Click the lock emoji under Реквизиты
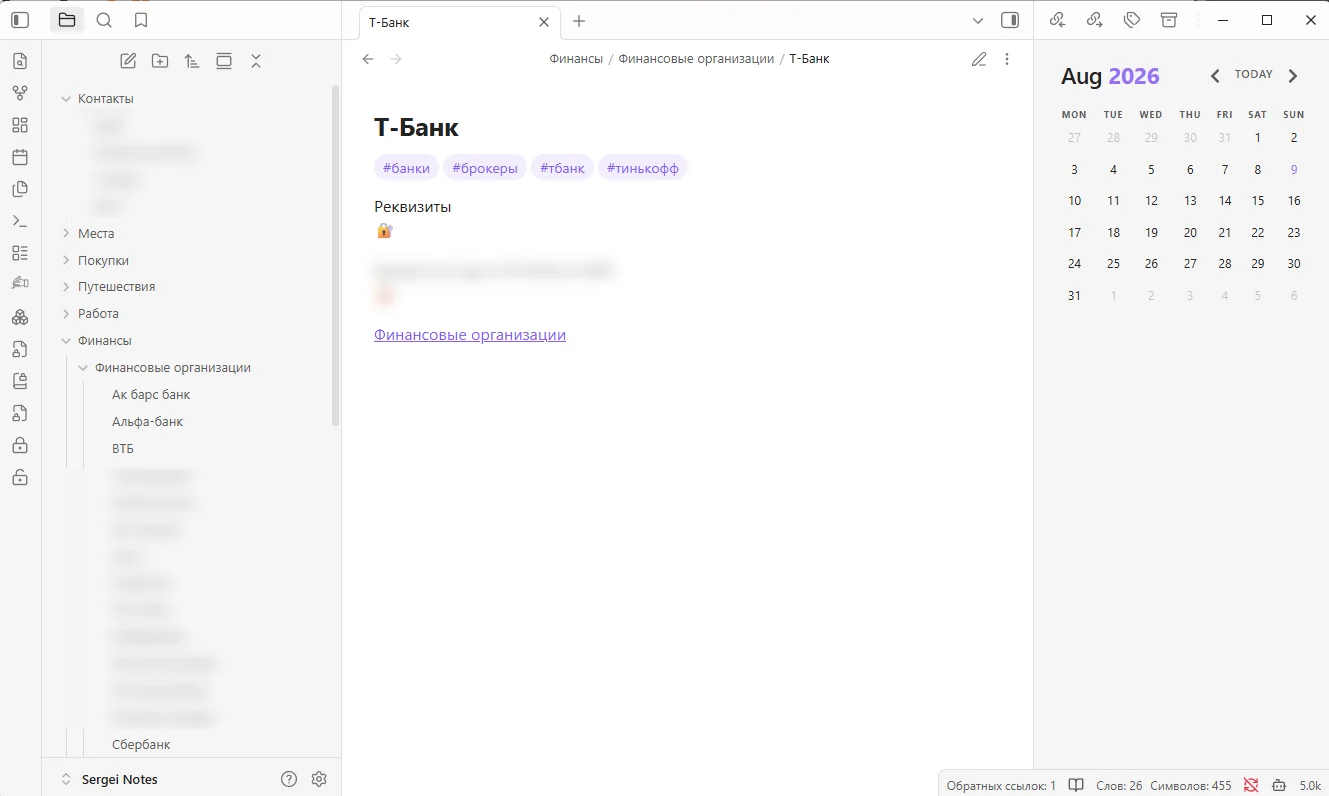Image resolution: width=1329 pixels, height=796 pixels. (384, 231)
